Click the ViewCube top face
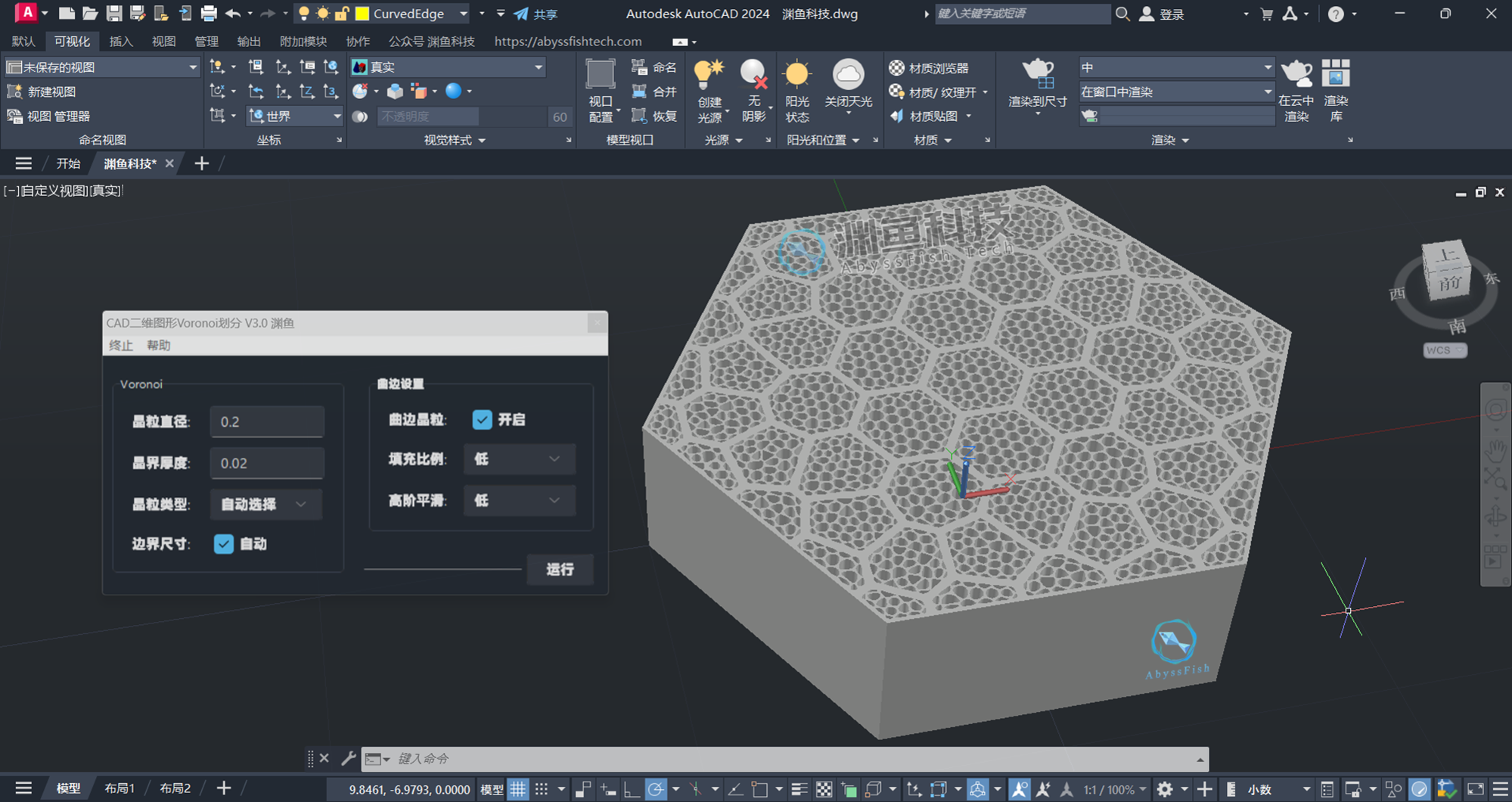The width and height of the screenshot is (1512, 802). pyautogui.click(x=1445, y=255)
